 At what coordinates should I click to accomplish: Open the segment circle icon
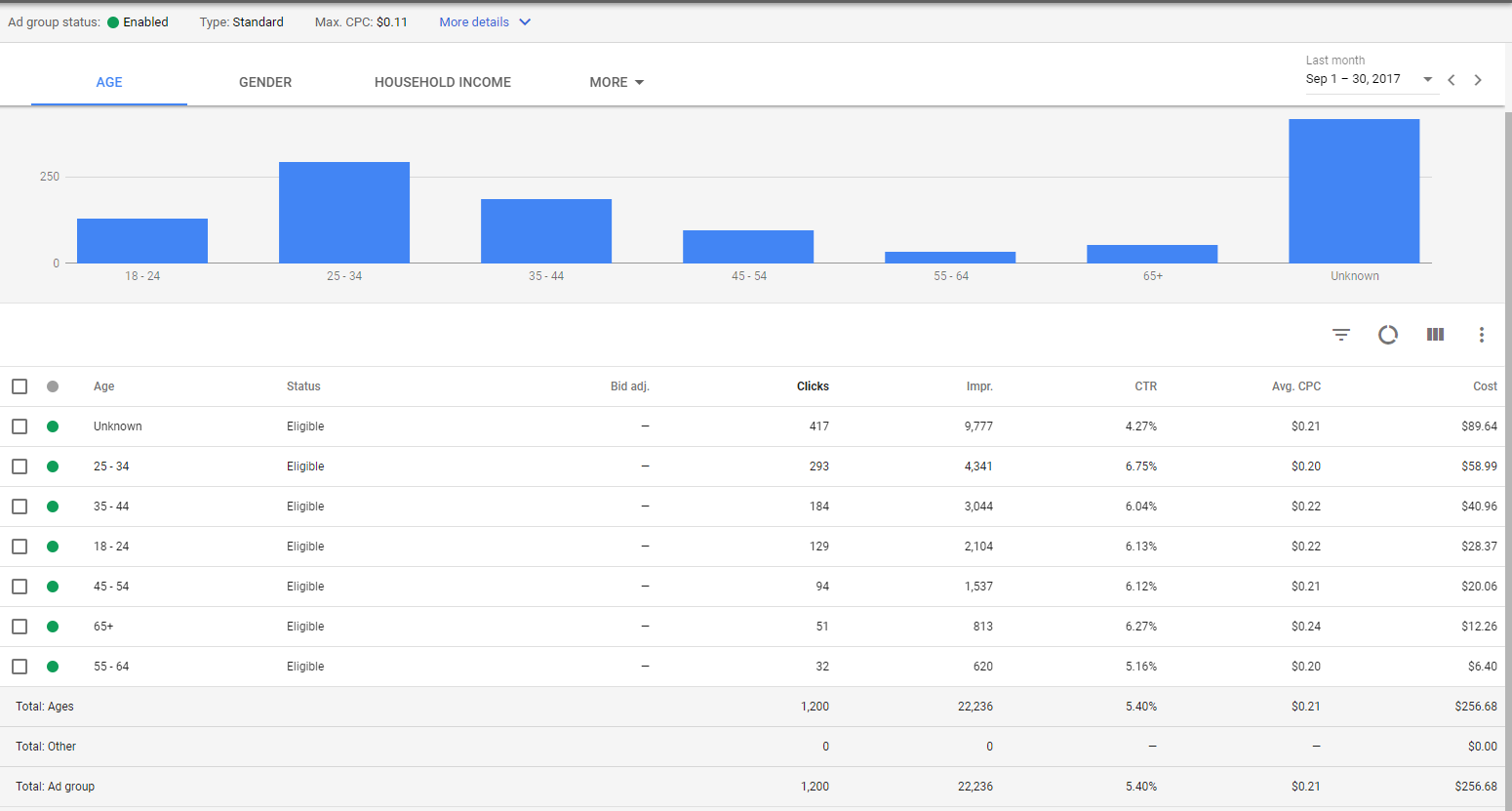1388,335
